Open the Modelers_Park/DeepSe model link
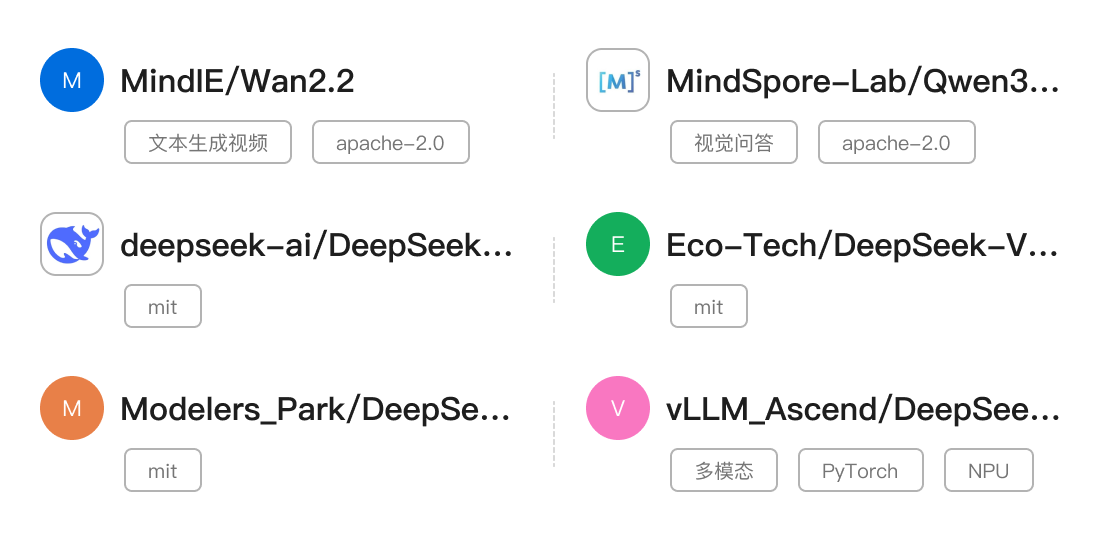This screenshot has width=1108, height=540. (316, 409)
